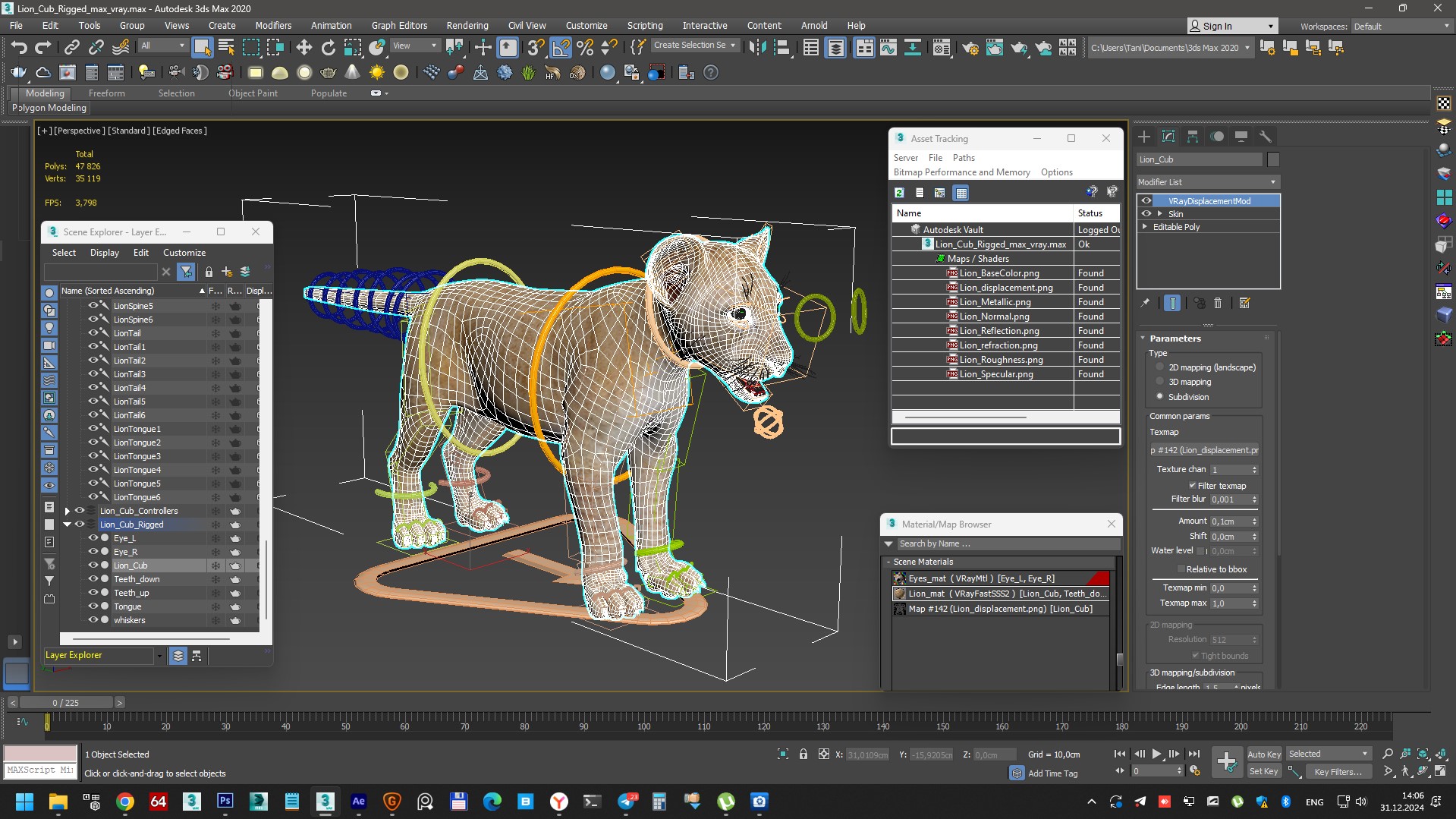Toggle VRayDisplacementMod eye visibility
Image resolution: width=1456 pixels, height=819 pixels.
1146,201
